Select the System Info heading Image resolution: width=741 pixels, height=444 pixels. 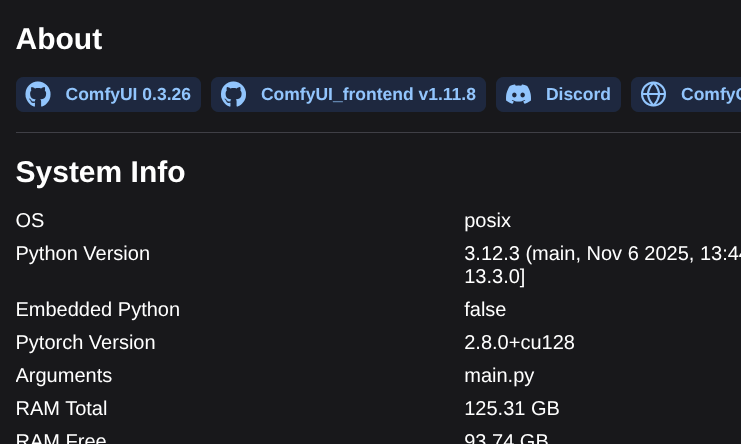click(100, 172)
